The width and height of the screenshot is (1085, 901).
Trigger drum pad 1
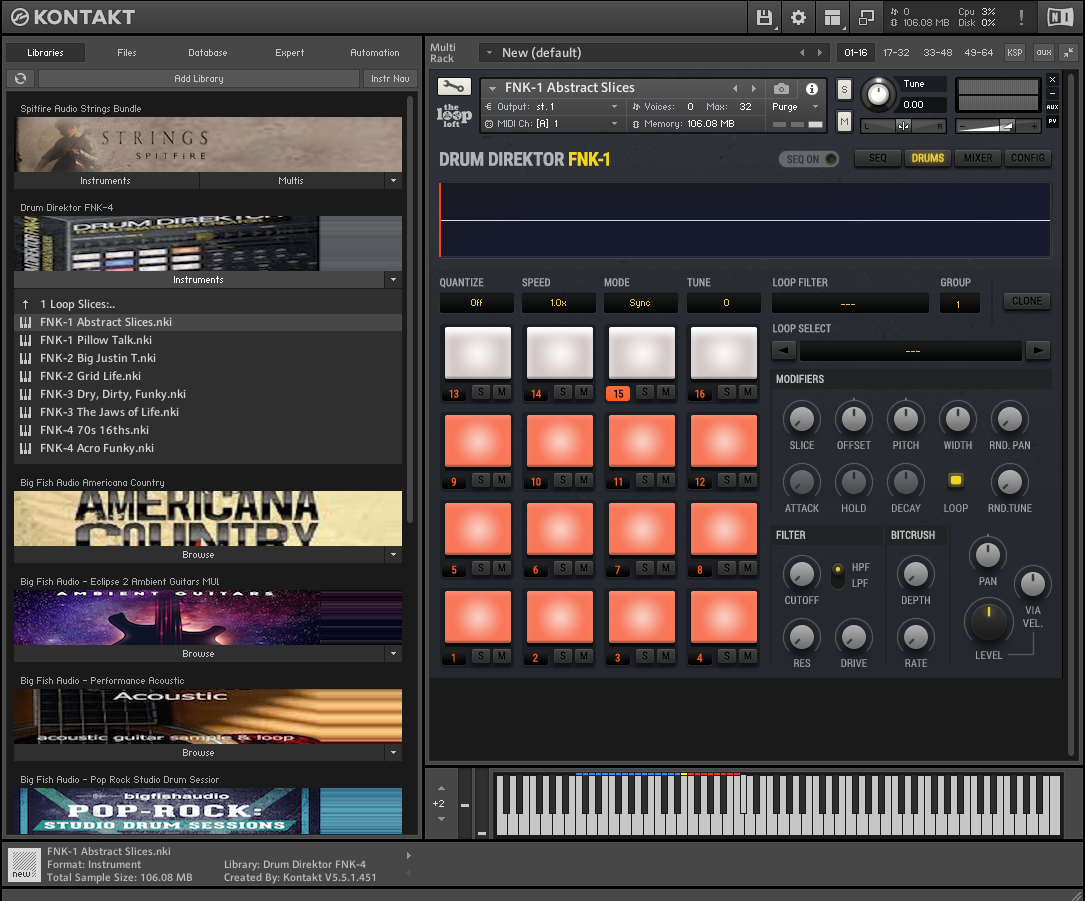pos(478,617)
